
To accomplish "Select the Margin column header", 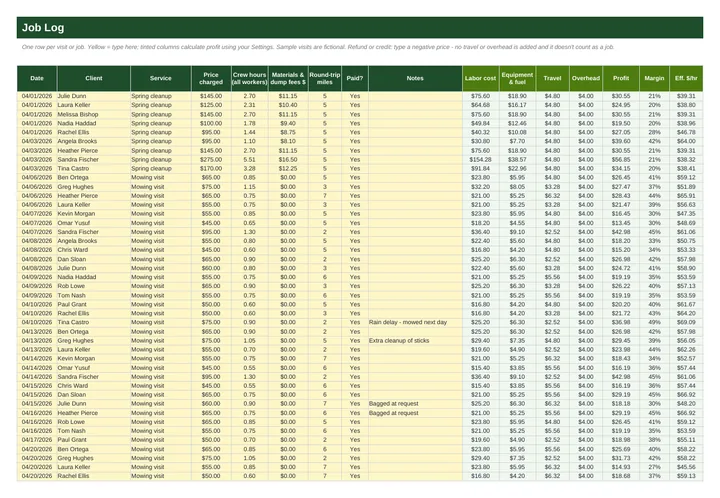I will [x=654, y=78].
